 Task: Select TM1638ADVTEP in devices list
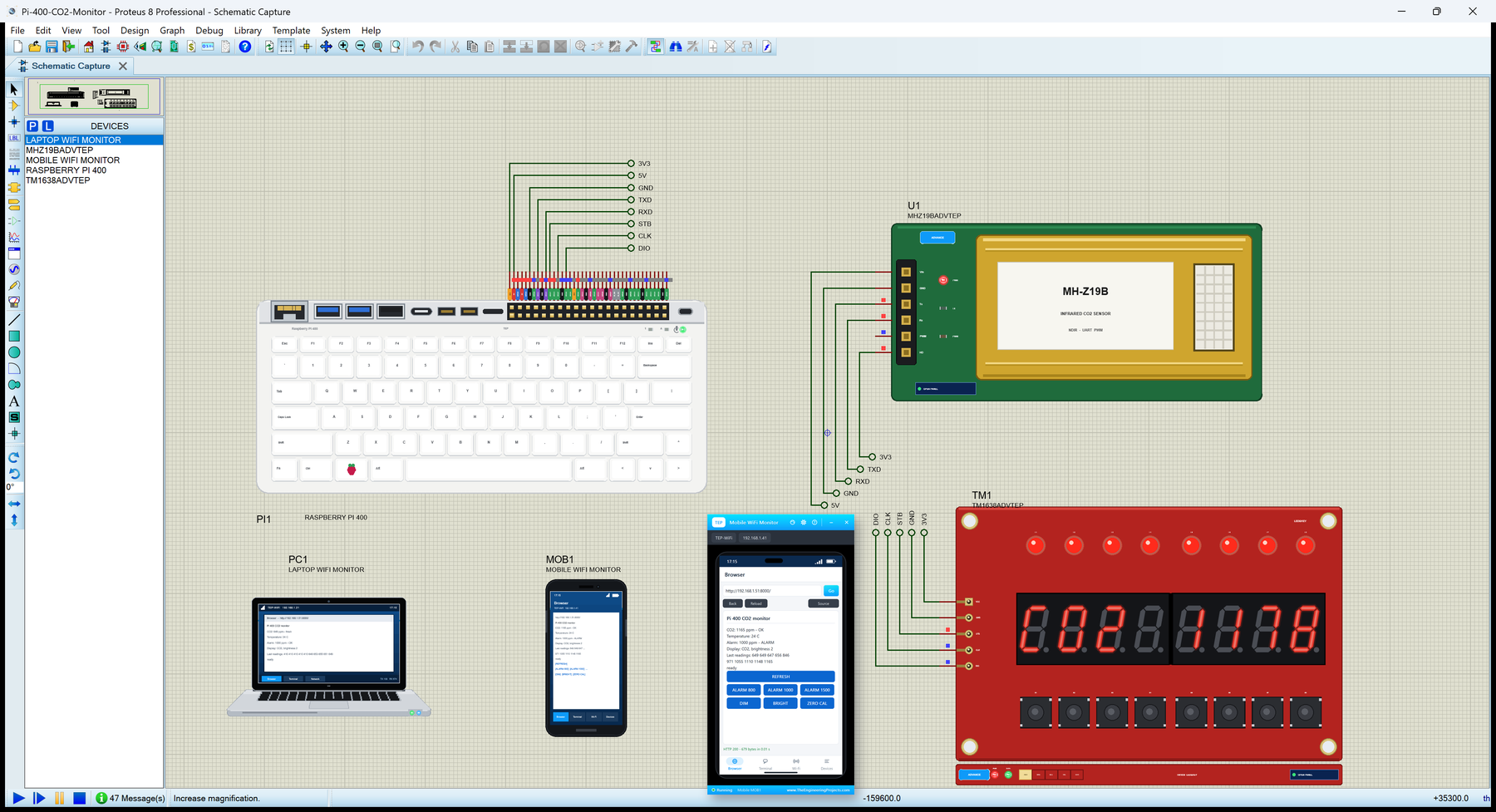(x=94, y=180)
